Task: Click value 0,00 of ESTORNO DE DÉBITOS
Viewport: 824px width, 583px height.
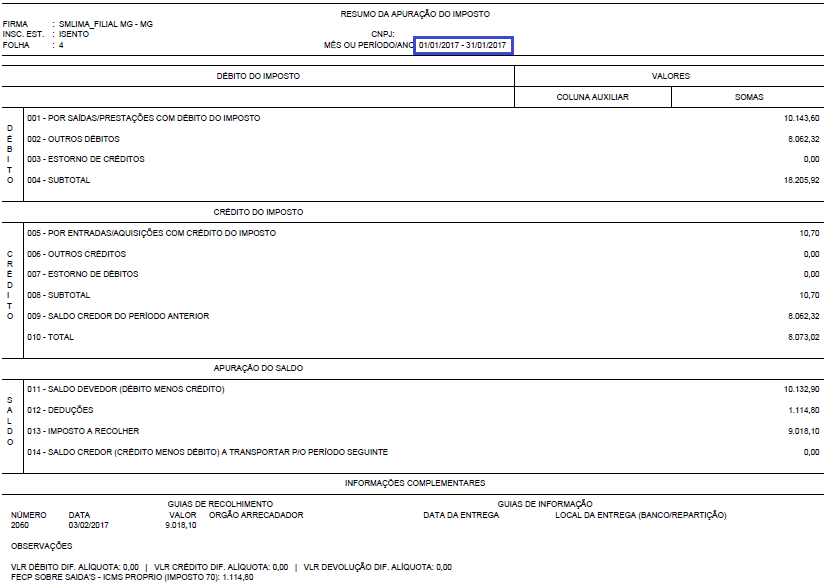Action: [811, 274]
